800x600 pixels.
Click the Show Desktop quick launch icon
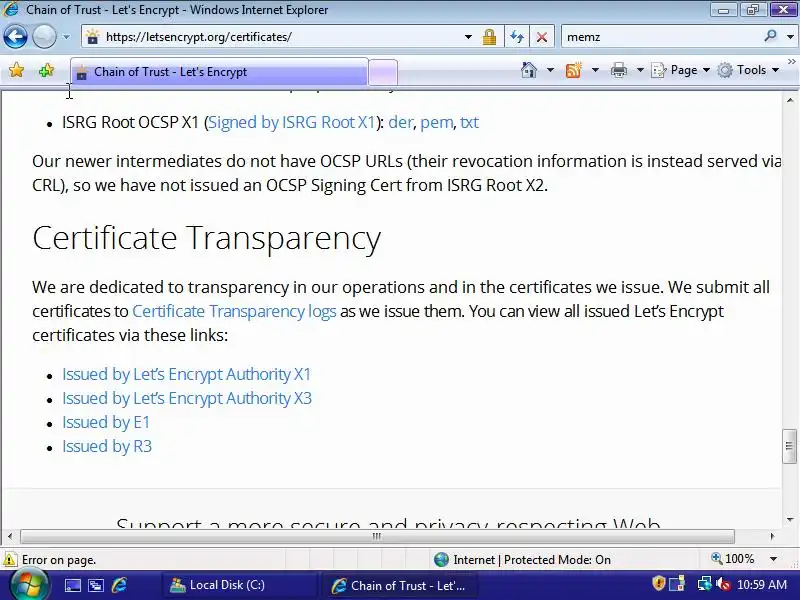point(72,585)
